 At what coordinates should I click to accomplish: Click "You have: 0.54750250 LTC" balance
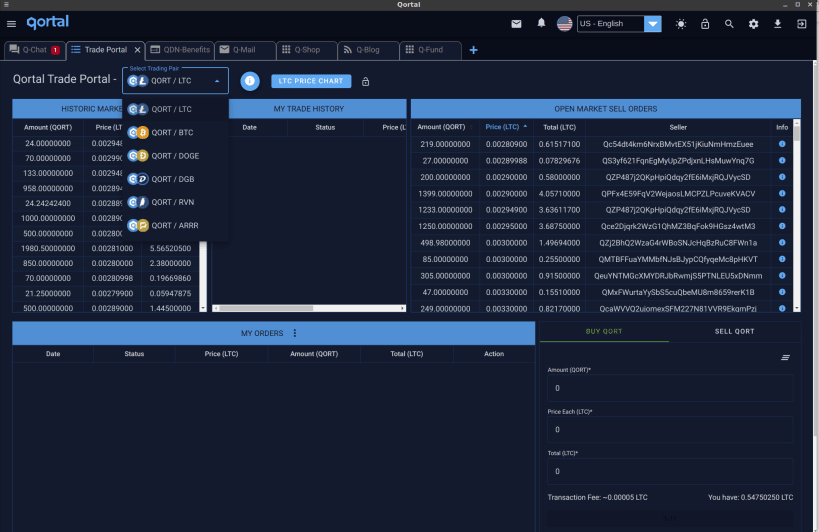(x=751, y=498)
